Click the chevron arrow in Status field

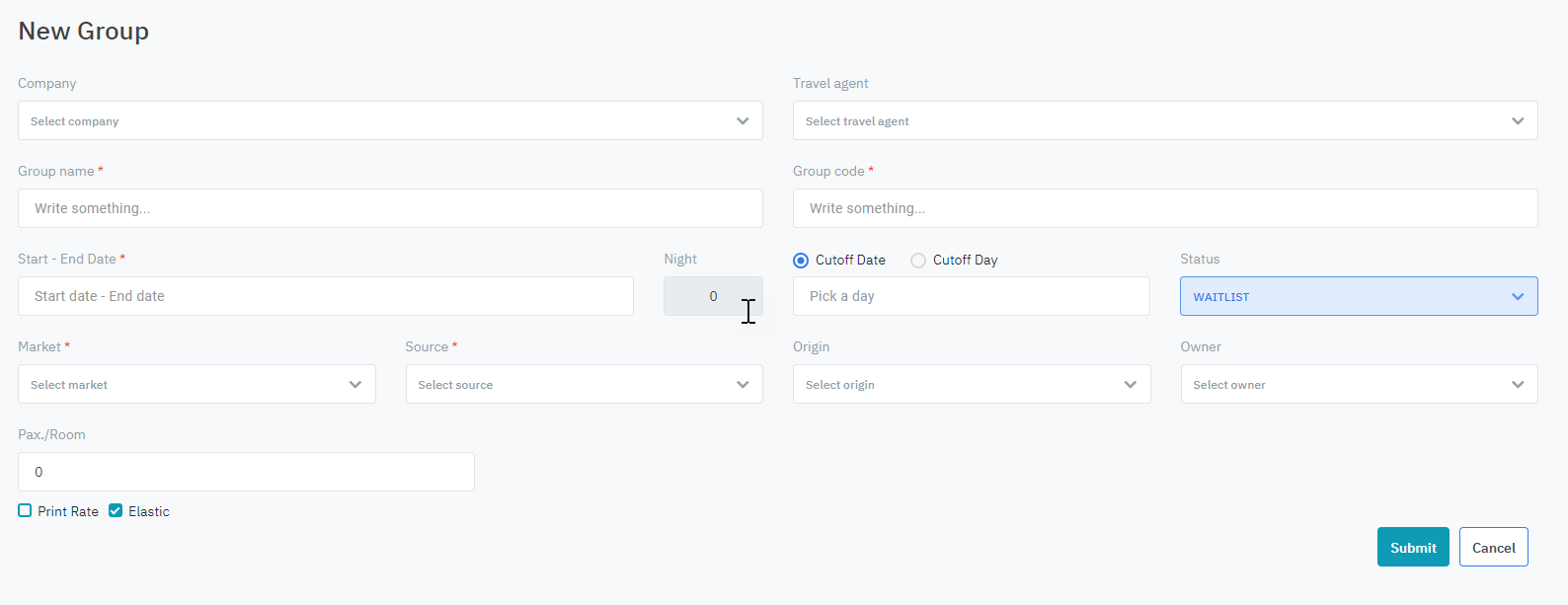(x=1518, y=296)
